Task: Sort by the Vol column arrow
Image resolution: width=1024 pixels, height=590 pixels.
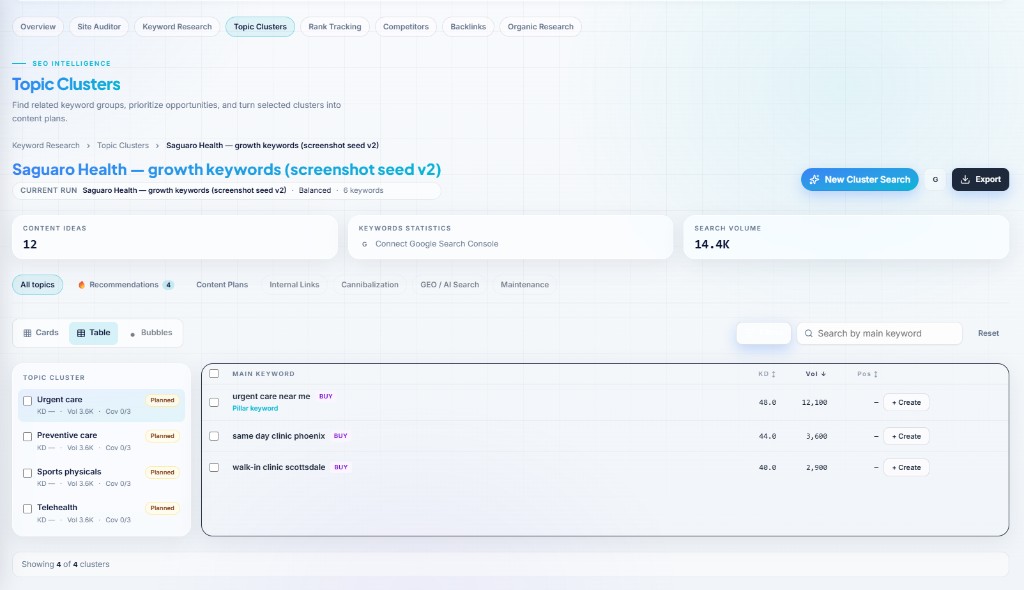Action: [x=823, y=374]
